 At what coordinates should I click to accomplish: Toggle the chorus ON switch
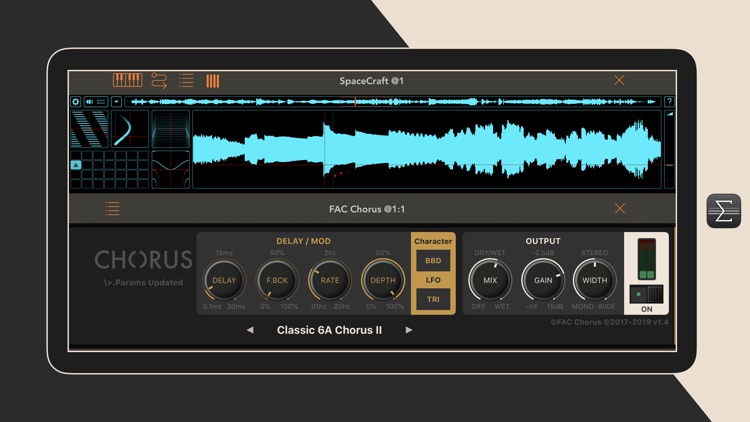(x=647, y=294)
